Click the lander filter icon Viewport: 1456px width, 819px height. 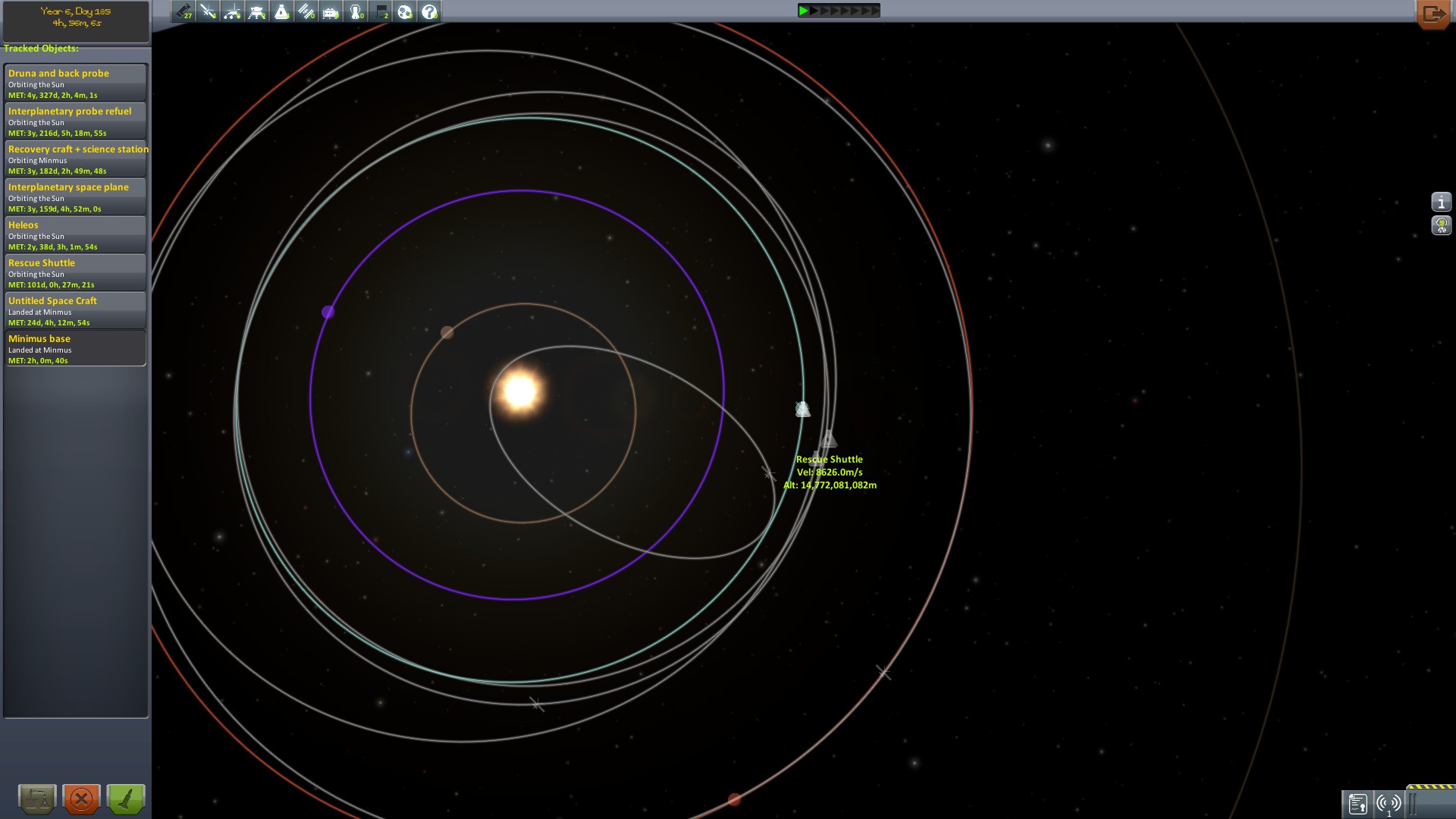(257, 11)
